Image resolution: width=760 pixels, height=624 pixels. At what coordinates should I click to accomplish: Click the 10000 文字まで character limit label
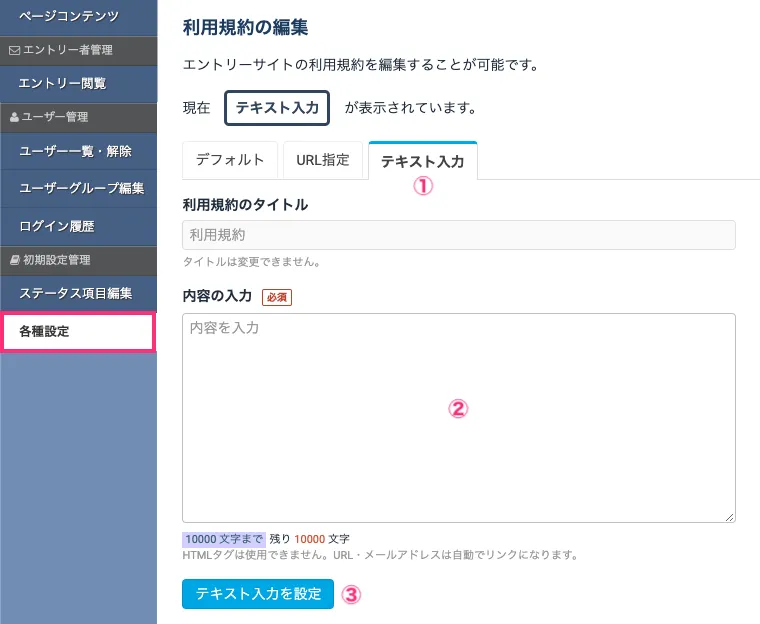coord(224,538)
